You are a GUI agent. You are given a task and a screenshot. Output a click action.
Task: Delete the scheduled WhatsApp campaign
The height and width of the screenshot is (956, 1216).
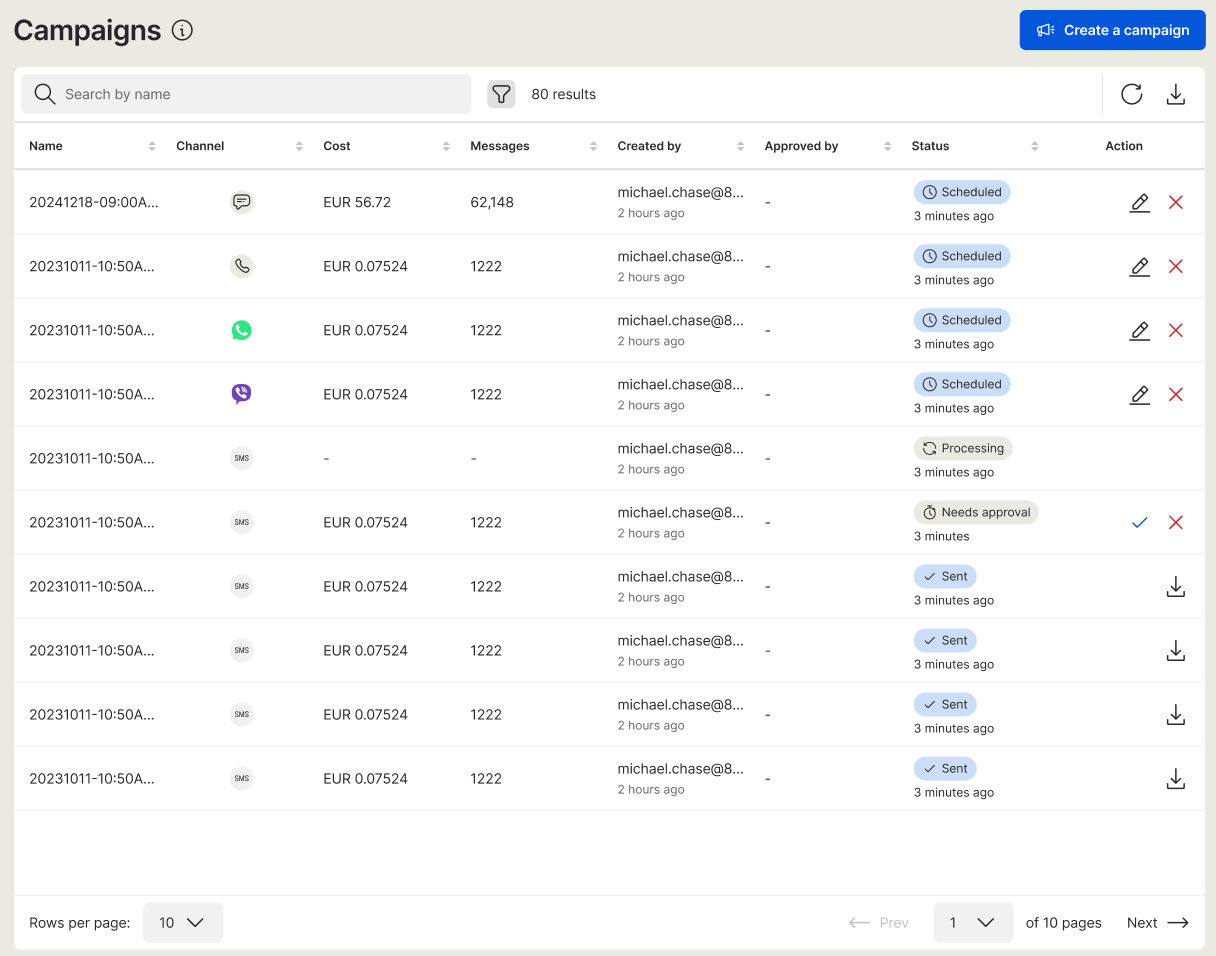[1176, 331]
